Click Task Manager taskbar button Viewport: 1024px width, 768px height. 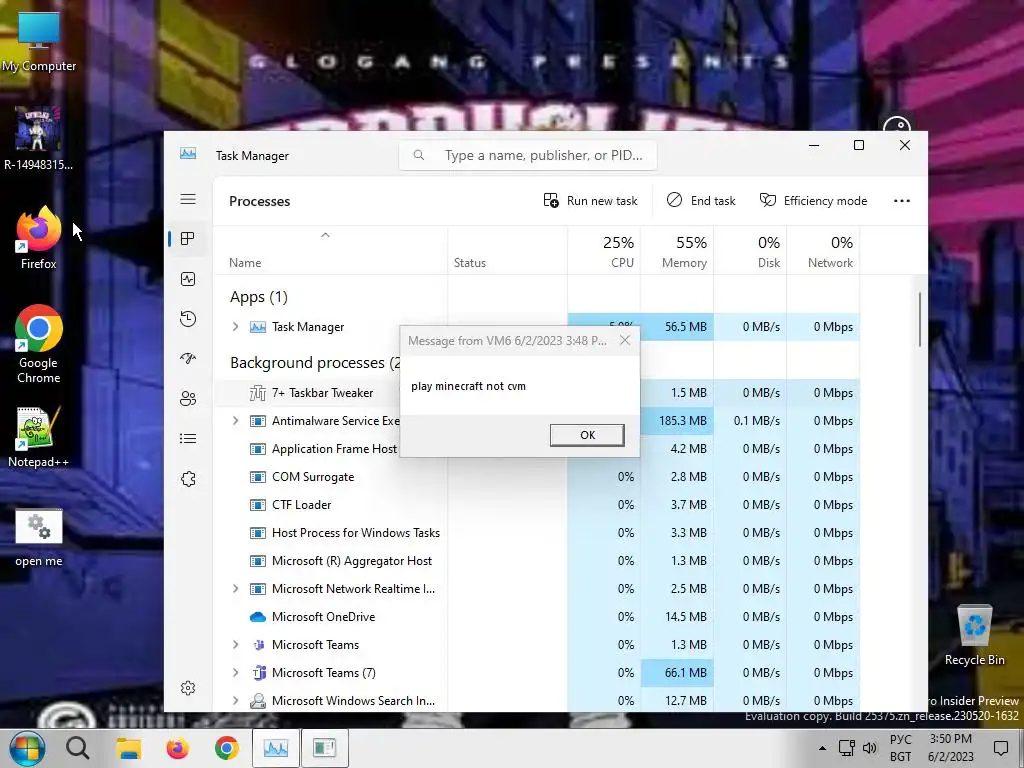276,748
